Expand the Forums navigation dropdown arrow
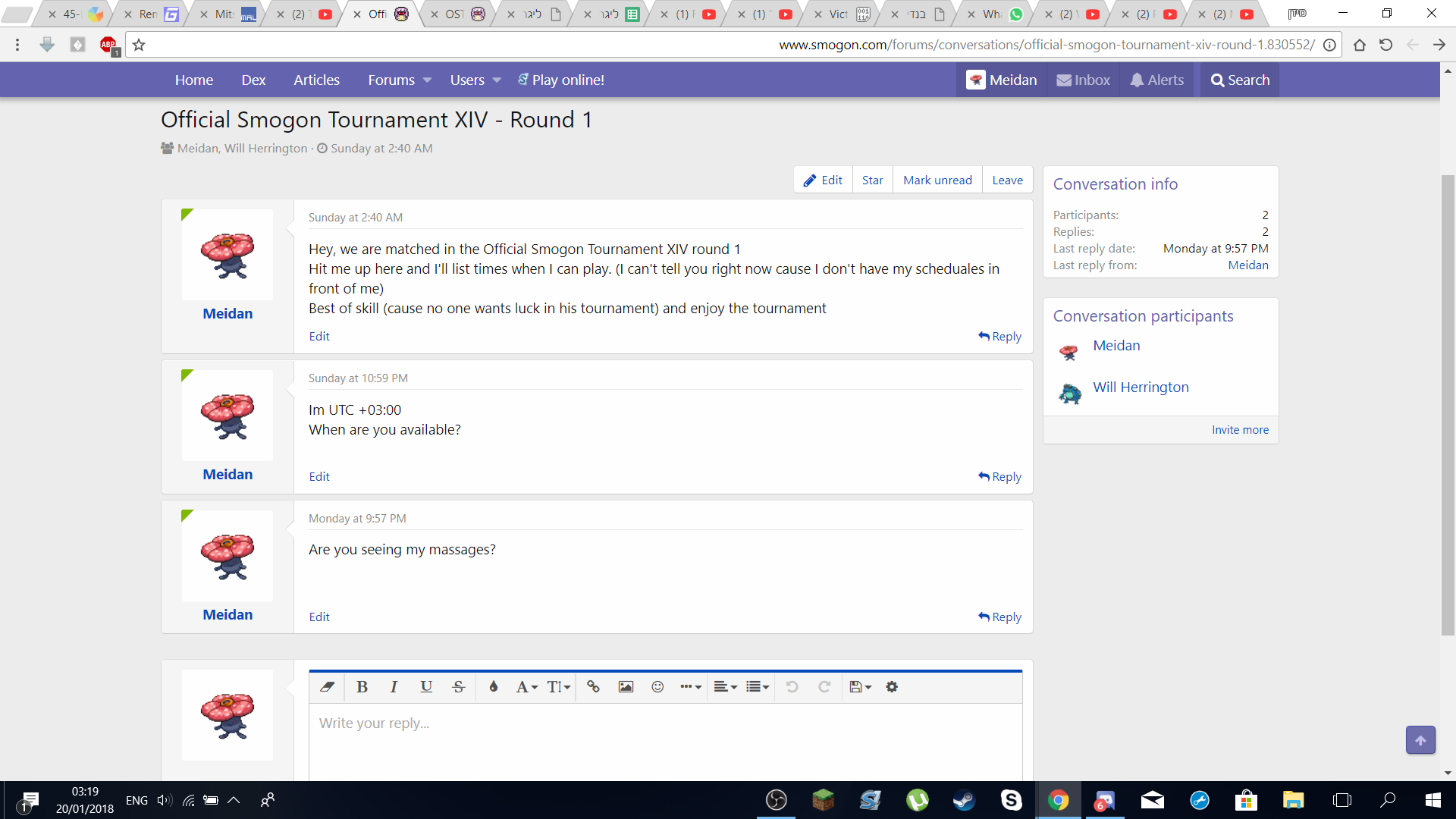The height and width of the screenshot is (819, 1456). click(427, 80)
